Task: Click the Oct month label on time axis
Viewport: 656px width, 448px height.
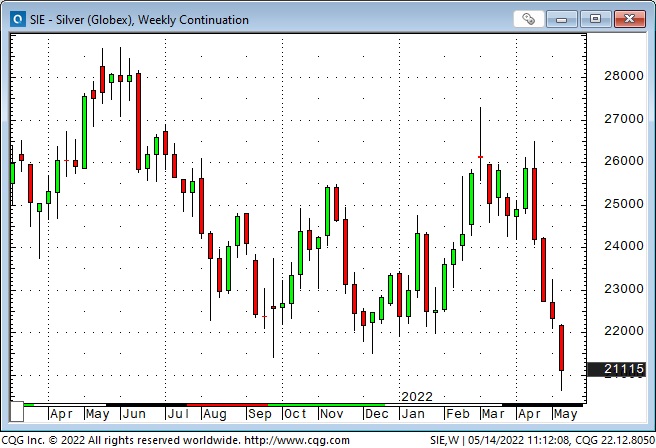Action: point(295,414)
